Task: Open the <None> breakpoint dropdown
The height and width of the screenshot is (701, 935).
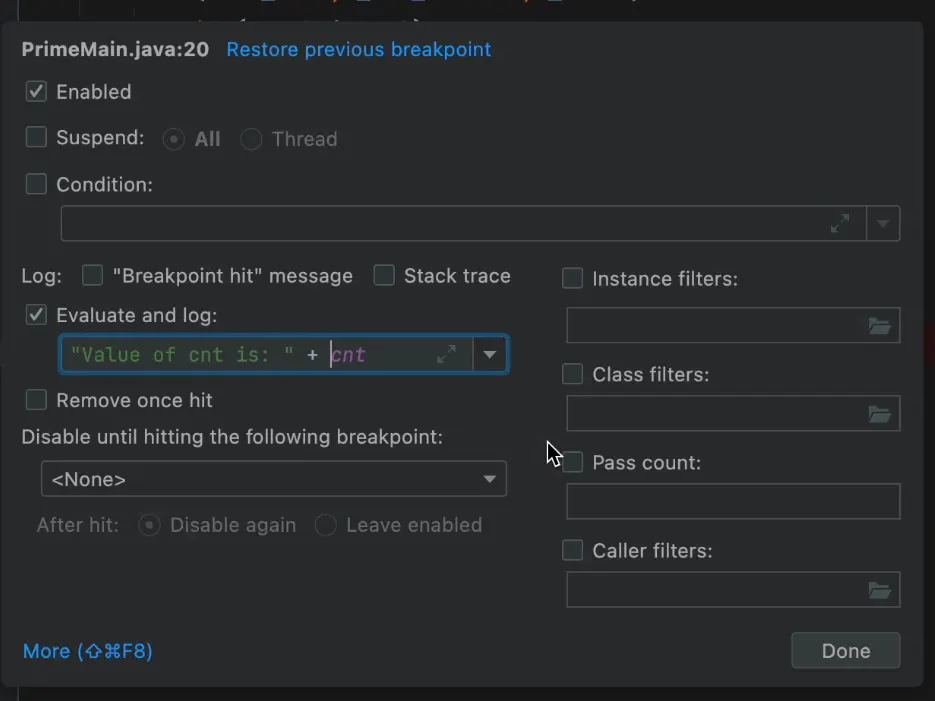Action: 273,479
